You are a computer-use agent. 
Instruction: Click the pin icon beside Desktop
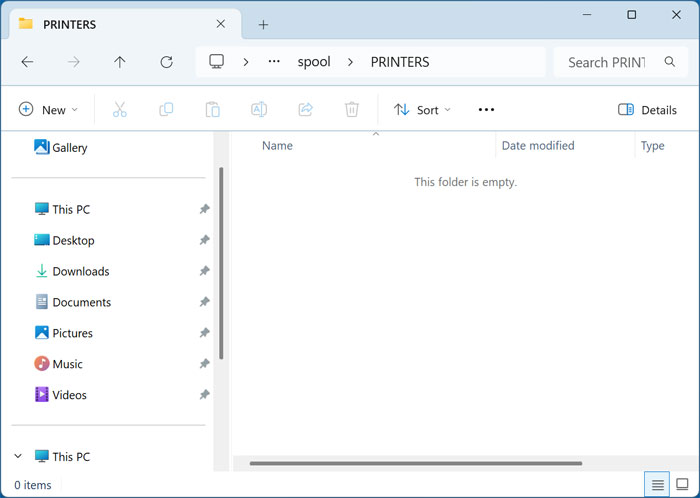tap(204, 240)
